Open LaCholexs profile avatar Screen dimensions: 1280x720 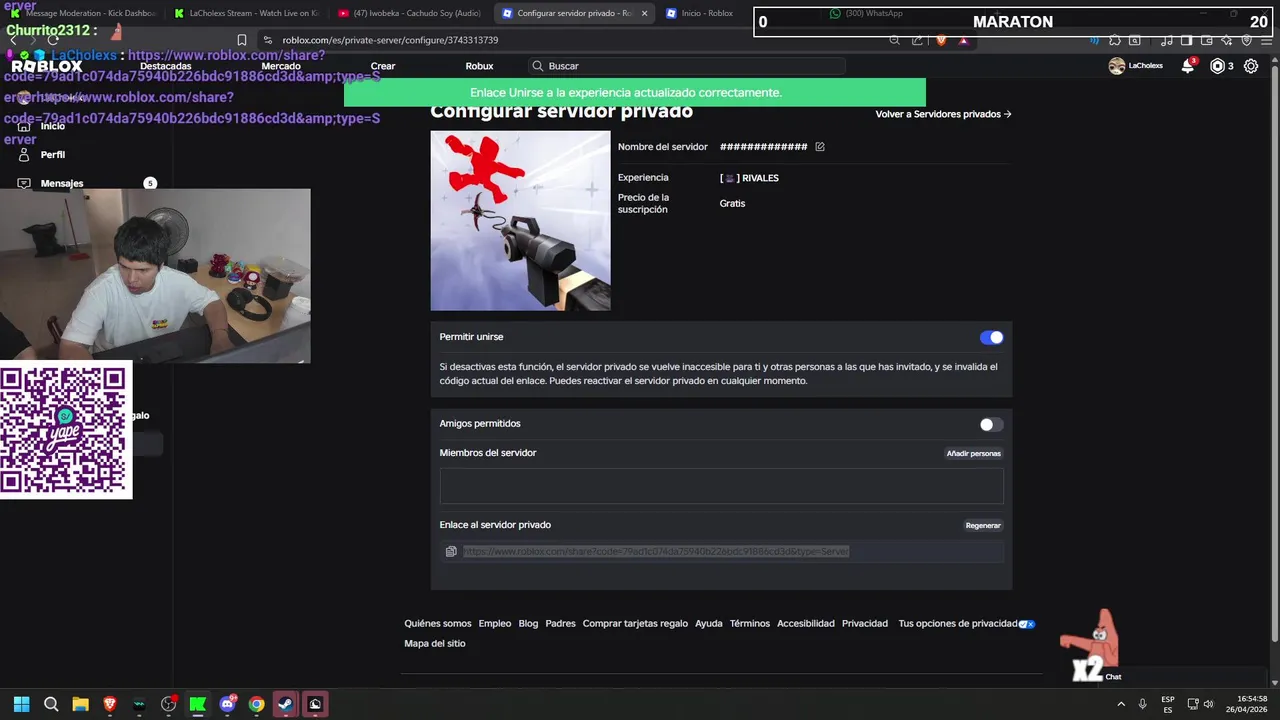coord(1117,66)
